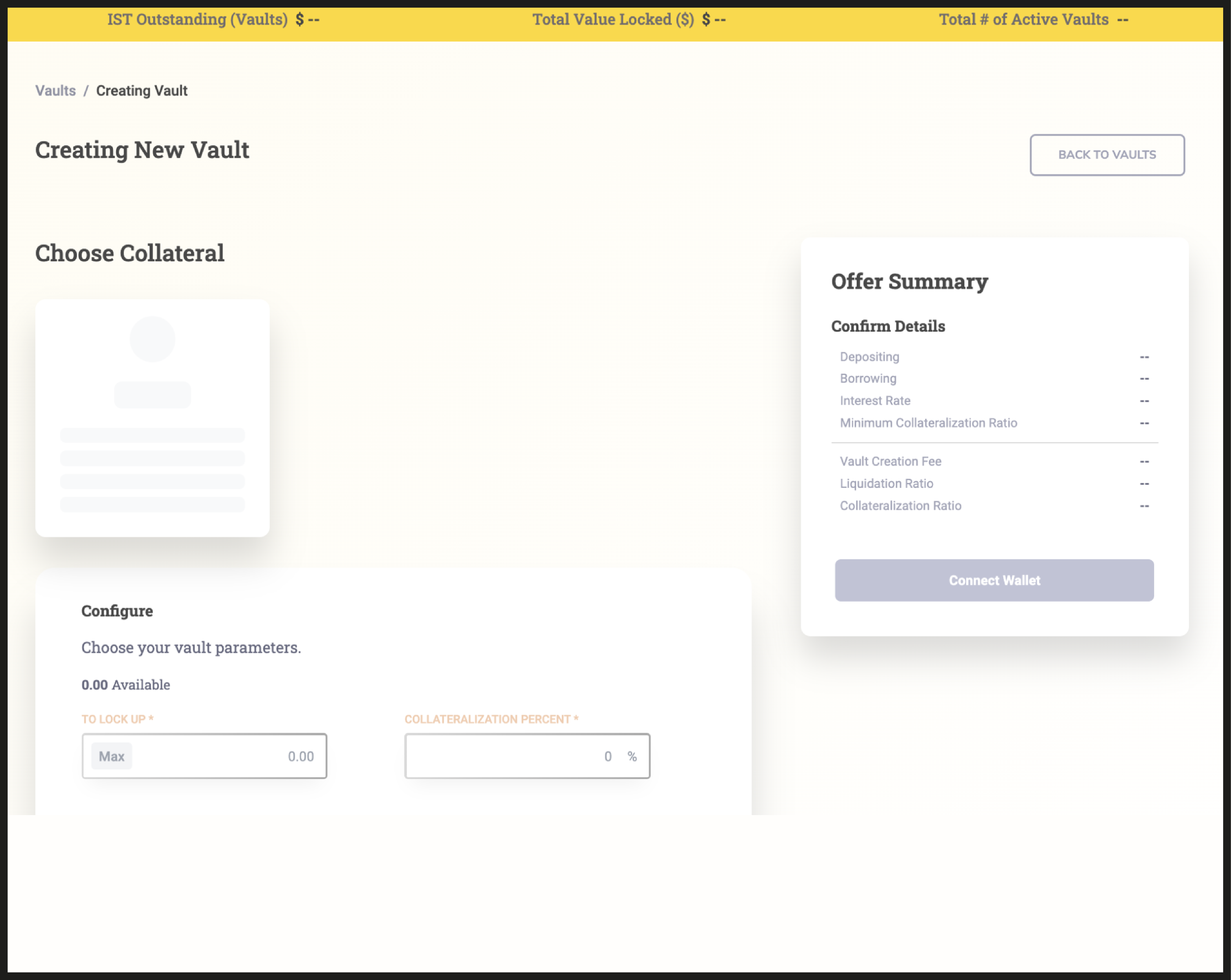Image resolution: width=1231 pixels, height=980 pixels.
Task: Click the Max button in lock up field
Action: coord(111,756)
